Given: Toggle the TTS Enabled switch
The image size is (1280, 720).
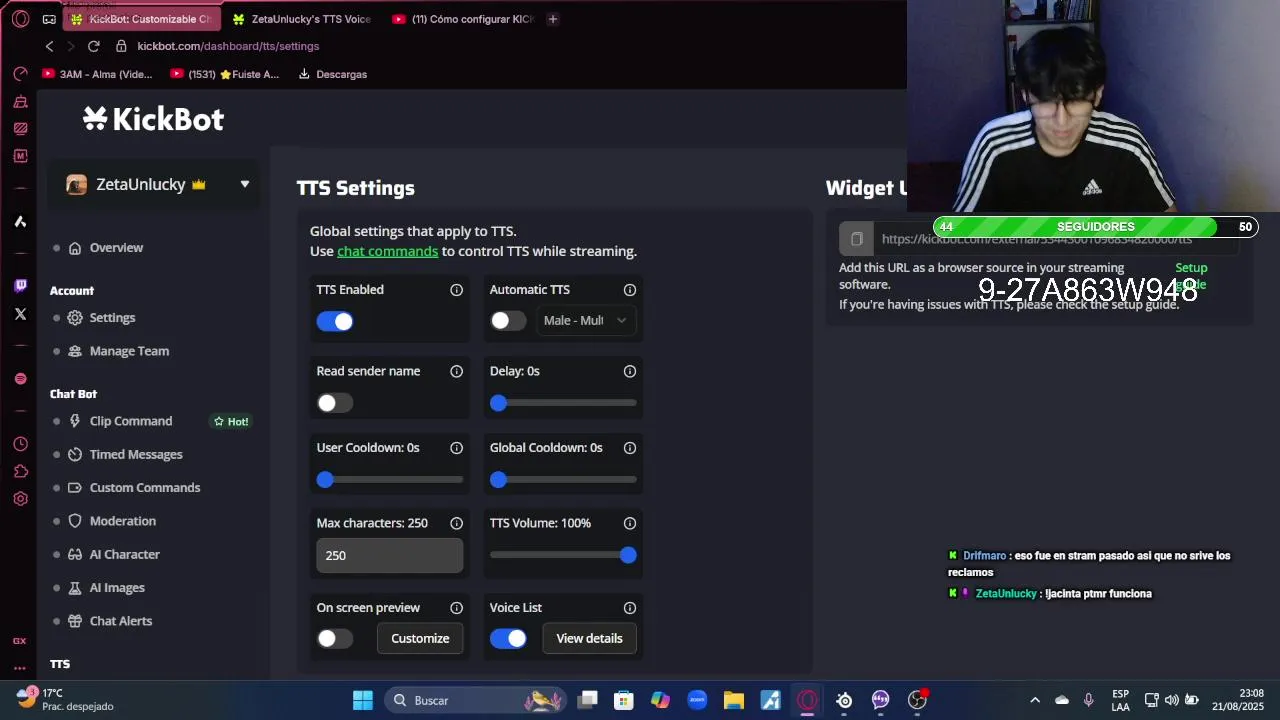Looking at the screenshot, I should coord(335,321).
